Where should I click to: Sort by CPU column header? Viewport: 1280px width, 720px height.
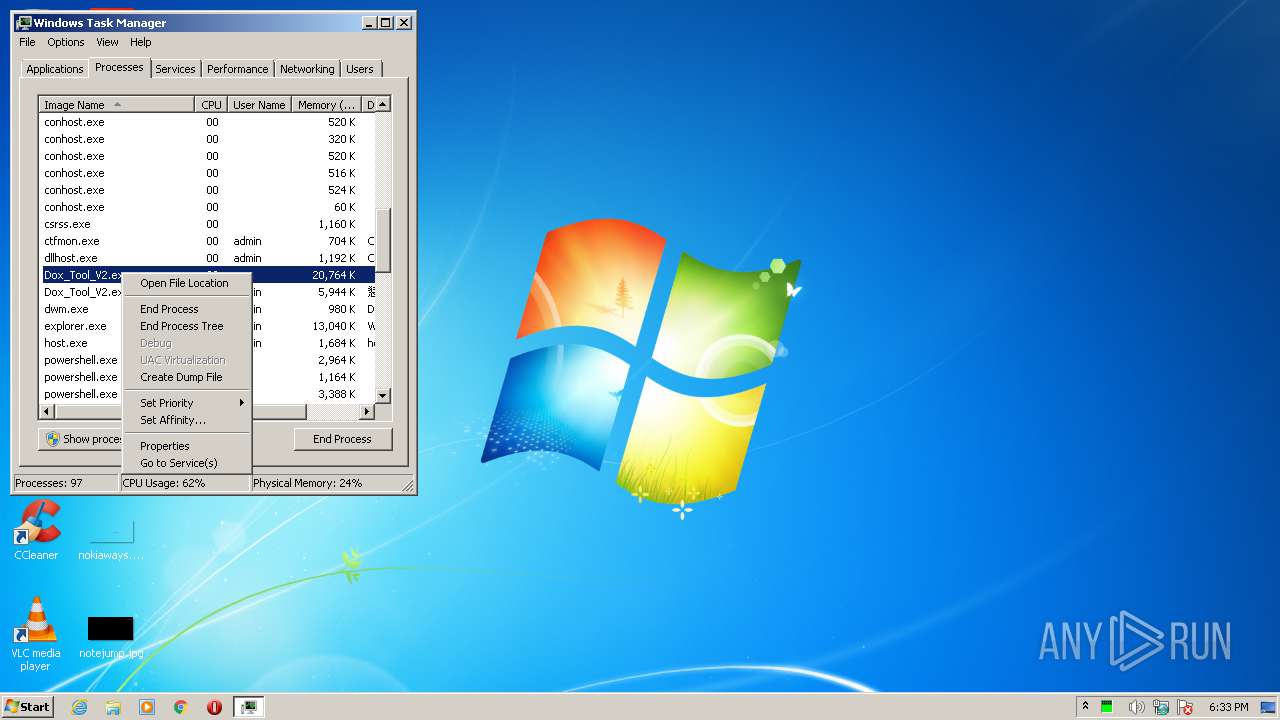tap(211, 105)
